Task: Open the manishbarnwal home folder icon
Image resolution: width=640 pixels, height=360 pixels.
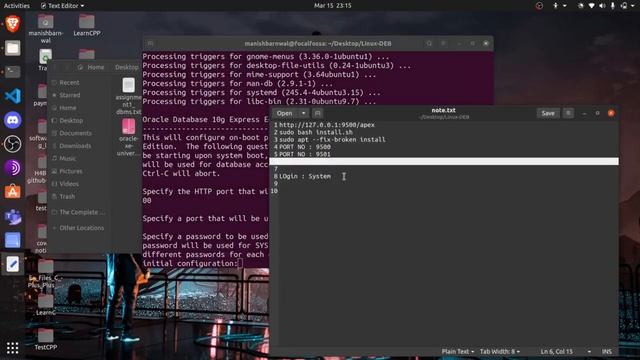Action: click(x=45, y=29)
